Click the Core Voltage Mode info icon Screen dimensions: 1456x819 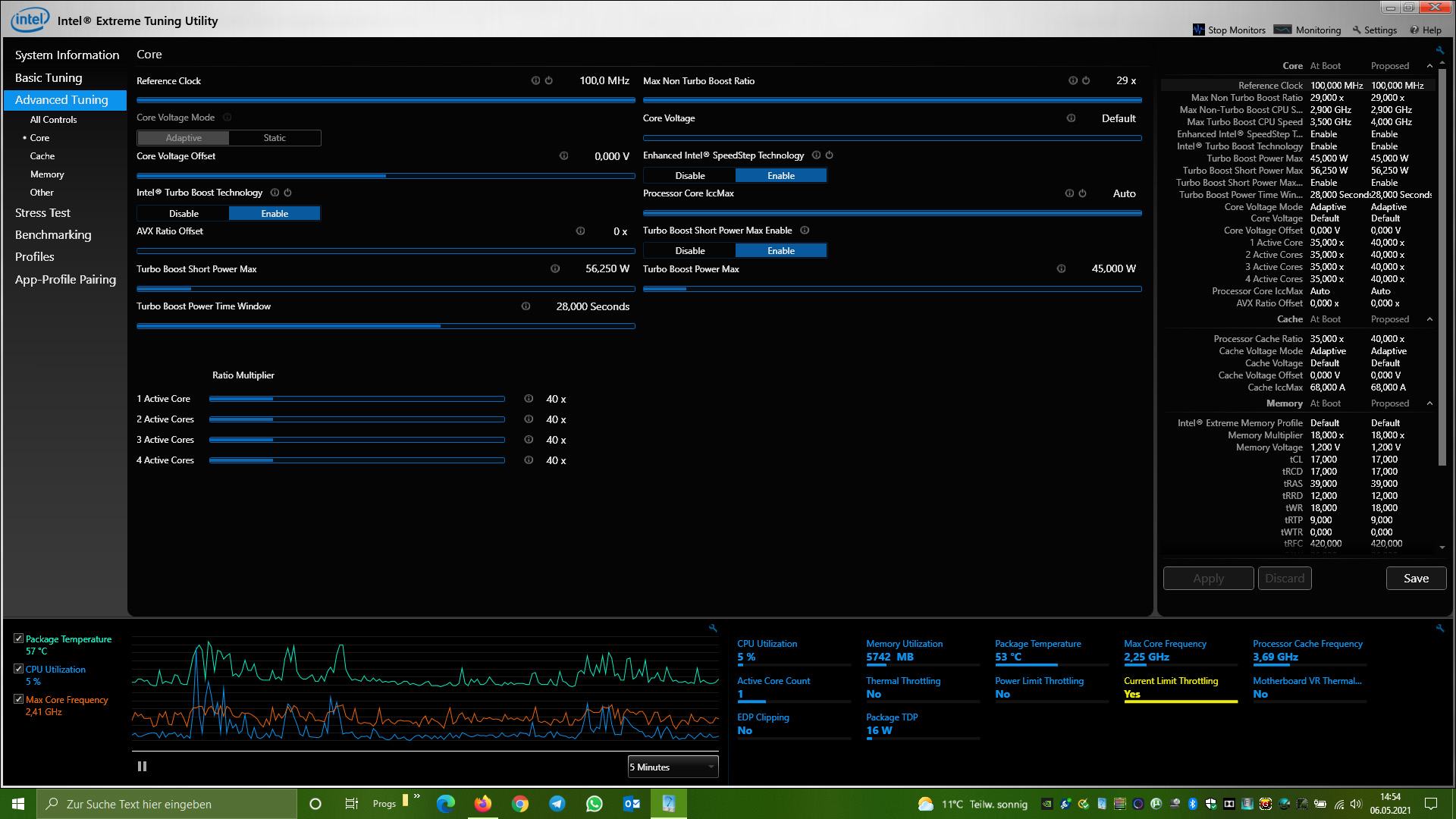click(227, 118)
